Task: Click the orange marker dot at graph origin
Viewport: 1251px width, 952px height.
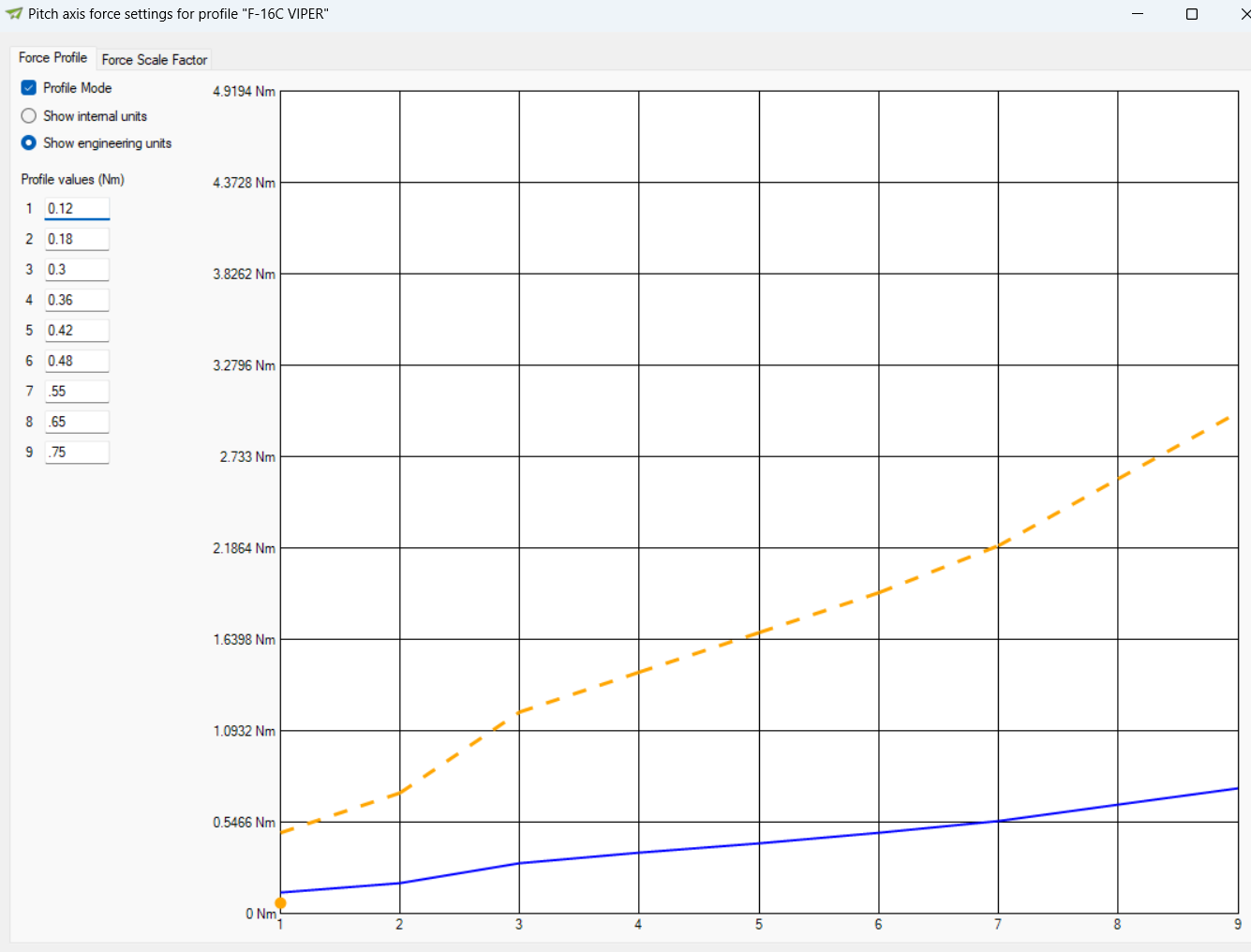Action: pyautogui.click(x=280, y=902)
